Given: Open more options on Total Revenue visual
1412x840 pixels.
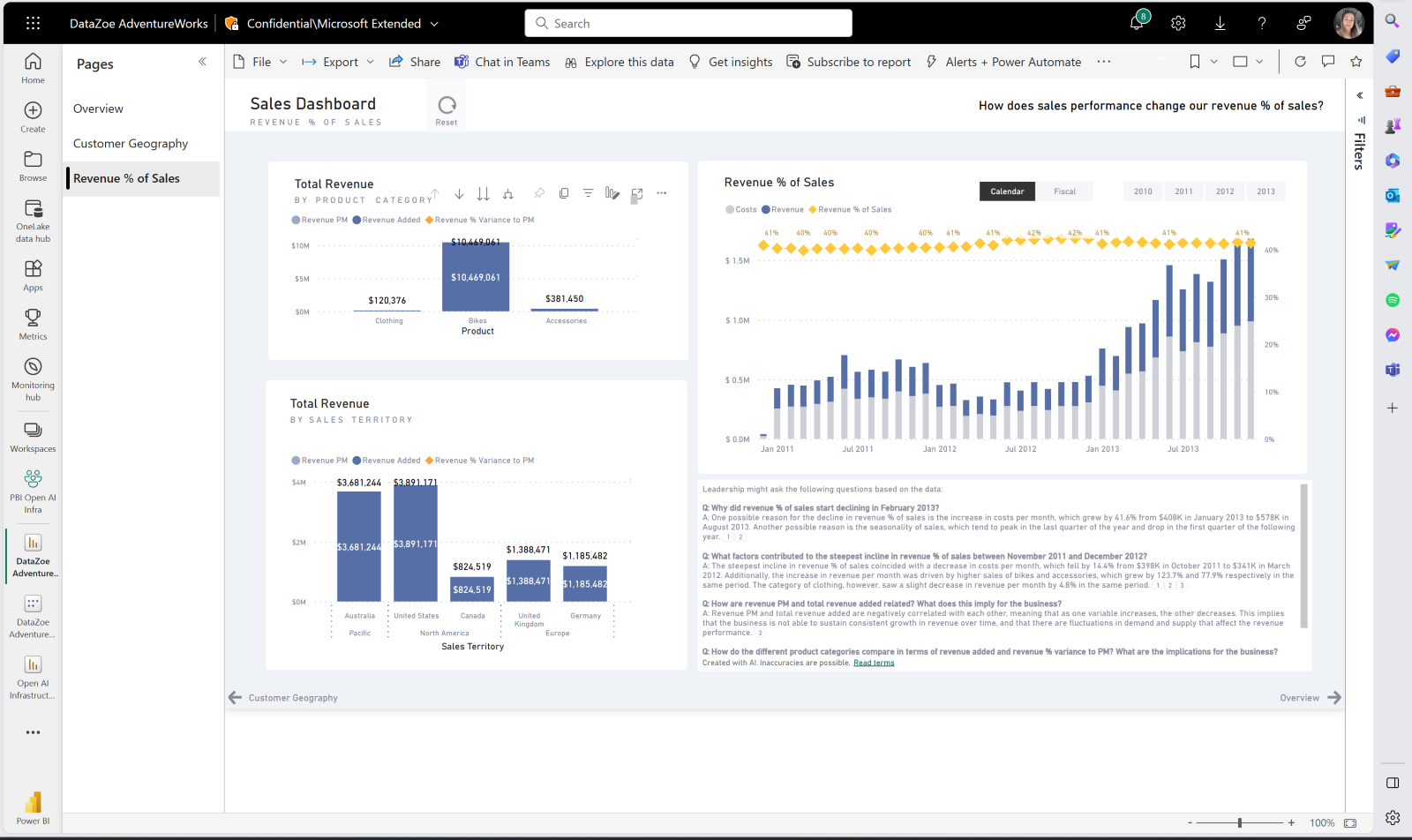Looking at the screenshot, I should (662, 193).
